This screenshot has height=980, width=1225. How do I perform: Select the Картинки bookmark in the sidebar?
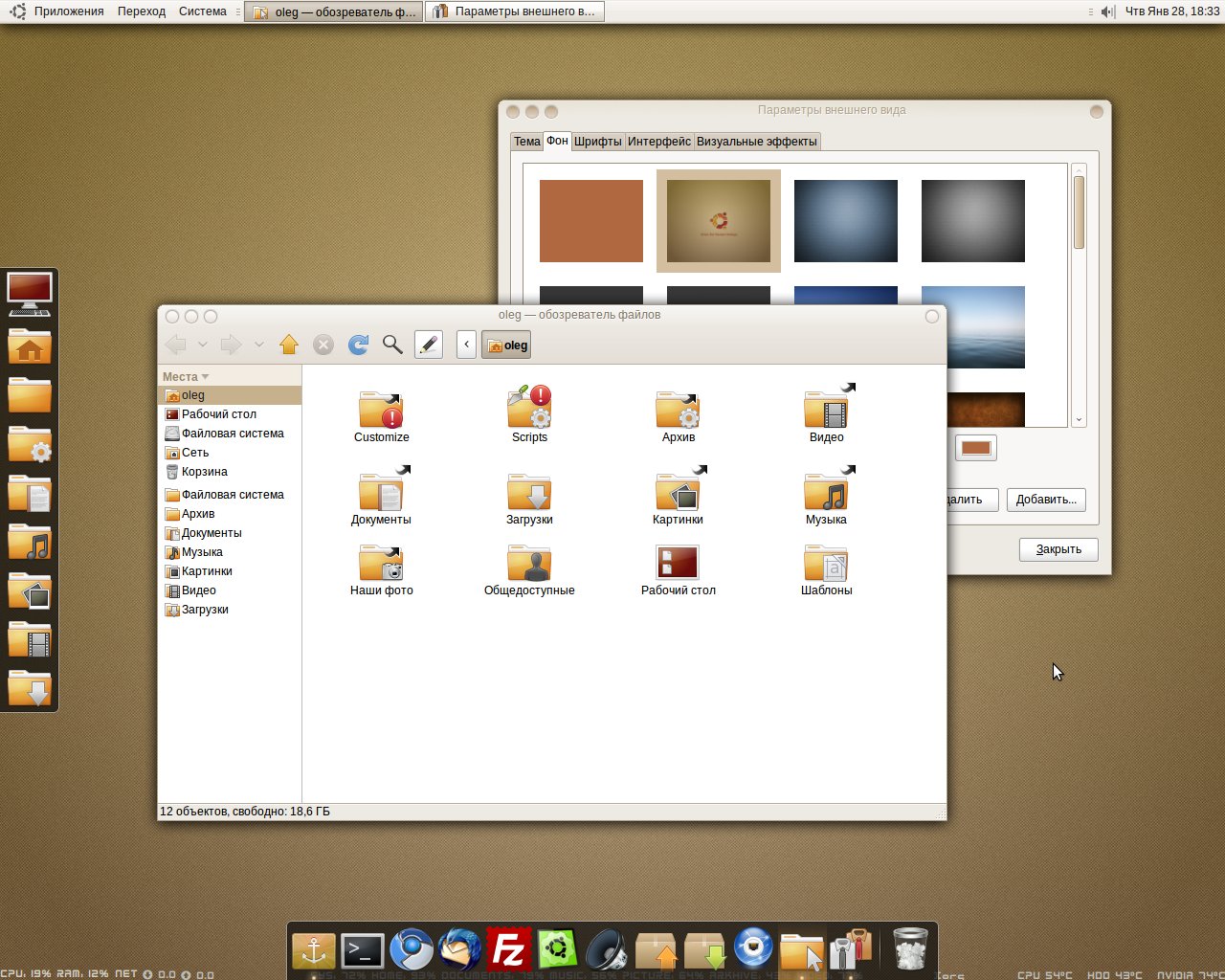(230, 571)
